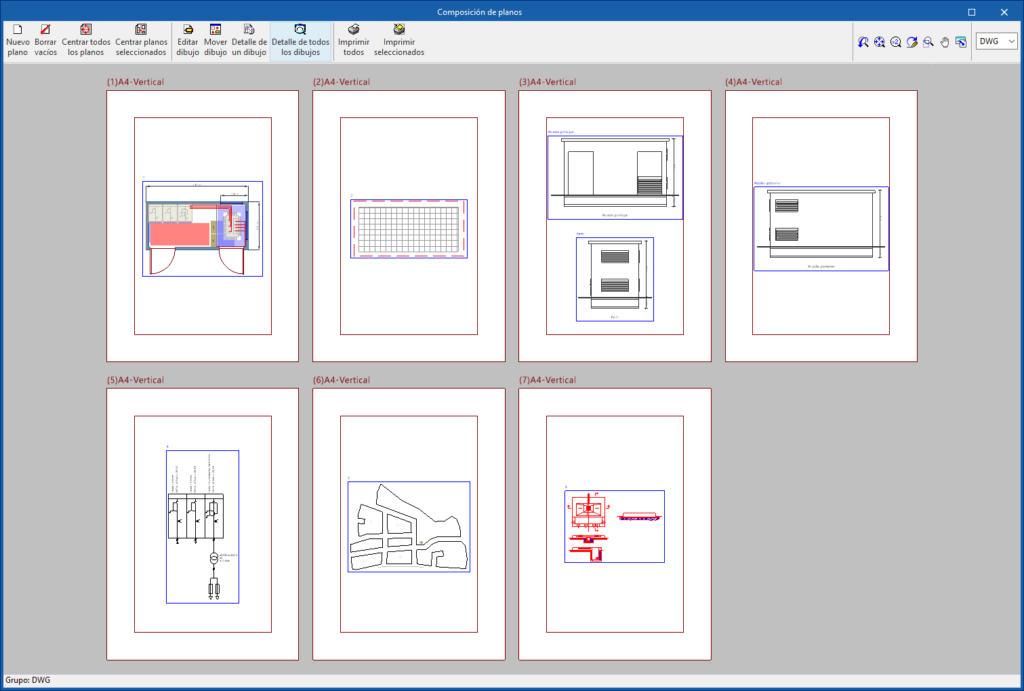The image size is (1024, 691).
Task: Click the (7)A4-Vertical sheet label
Action: (547, 380)
